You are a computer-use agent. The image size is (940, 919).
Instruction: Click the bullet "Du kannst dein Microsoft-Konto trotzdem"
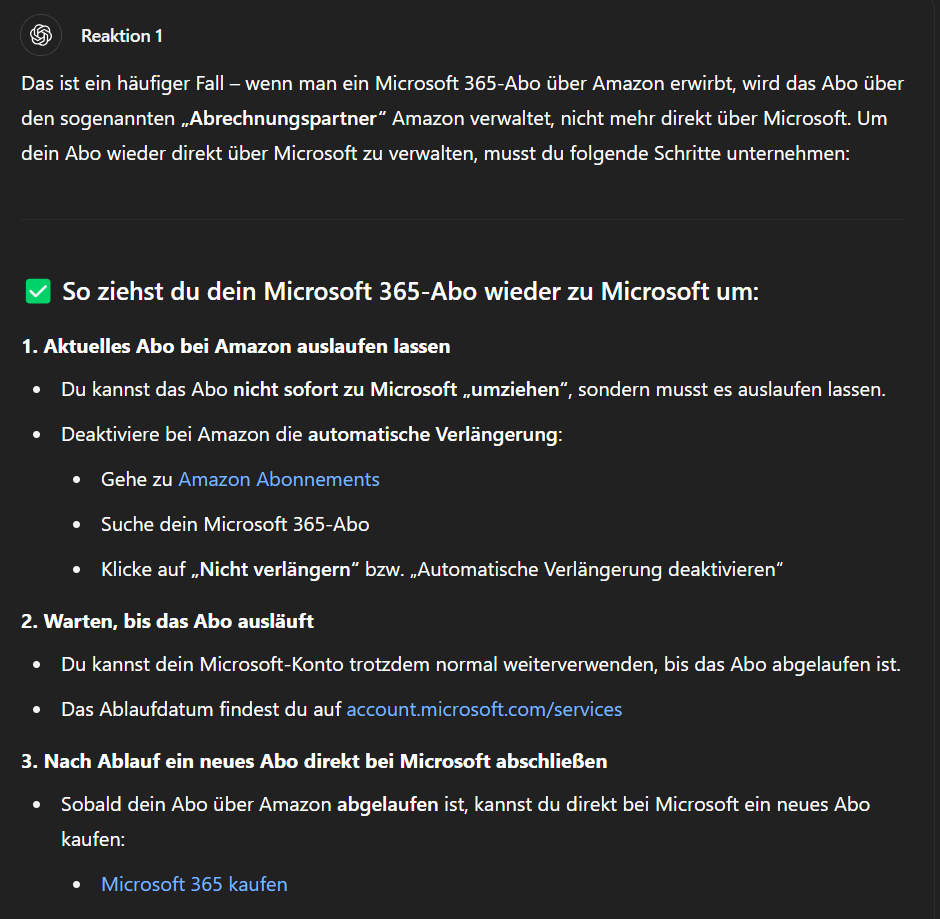(x=480, y=664)
